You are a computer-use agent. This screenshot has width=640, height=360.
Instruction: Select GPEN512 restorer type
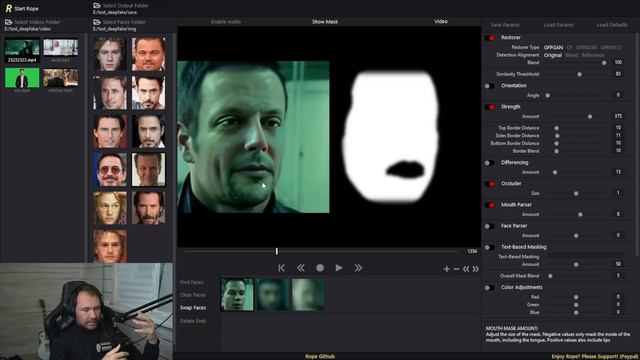[x=611, y=47]
